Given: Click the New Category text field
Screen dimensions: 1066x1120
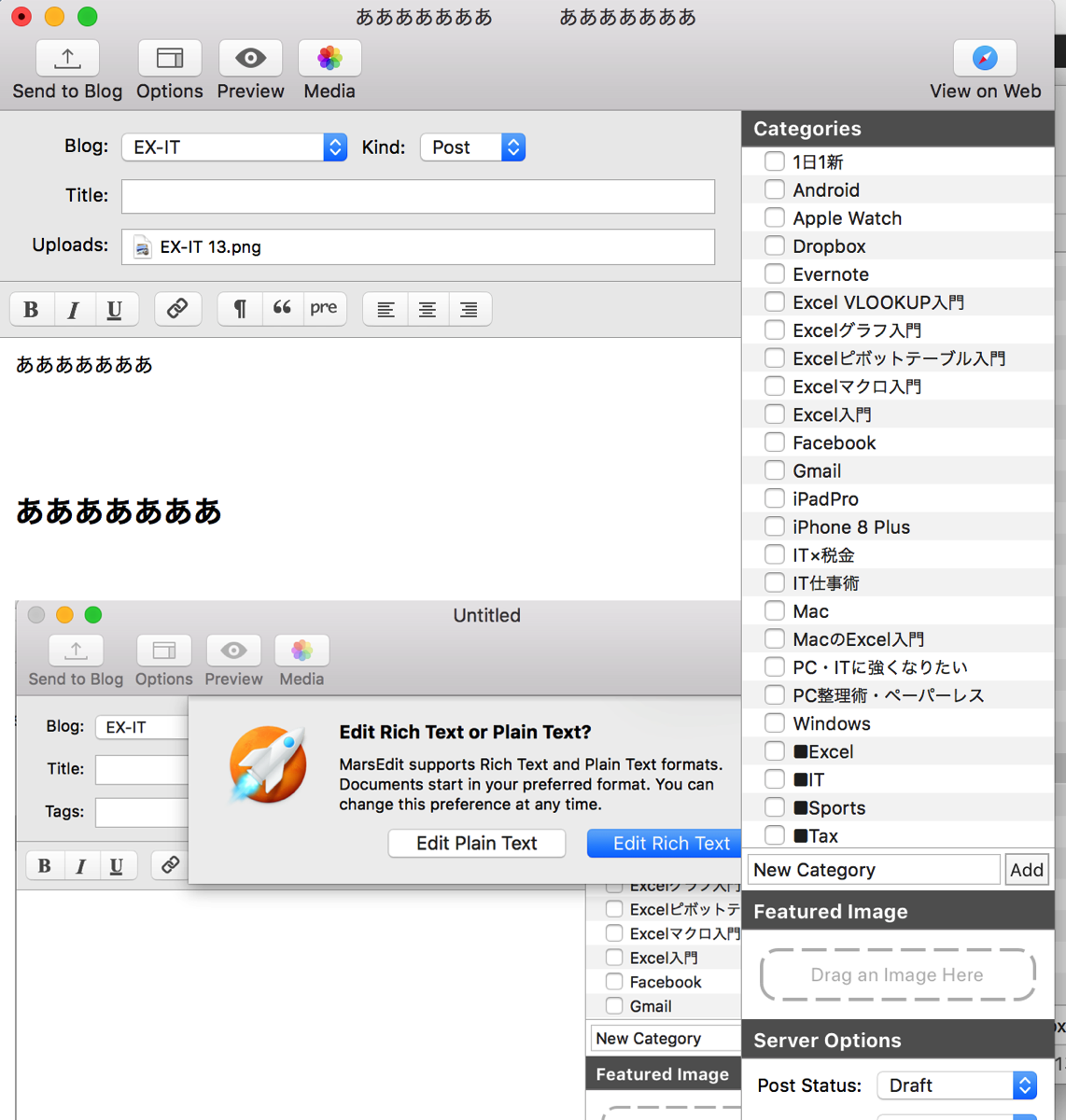Looking at the screenshot, I should [874, 870].
